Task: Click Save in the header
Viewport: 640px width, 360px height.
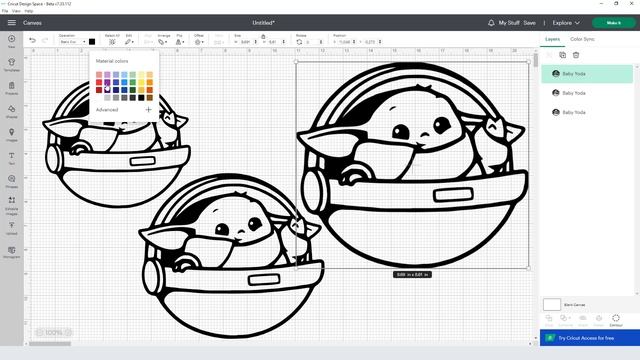Action: coord(529,23)
